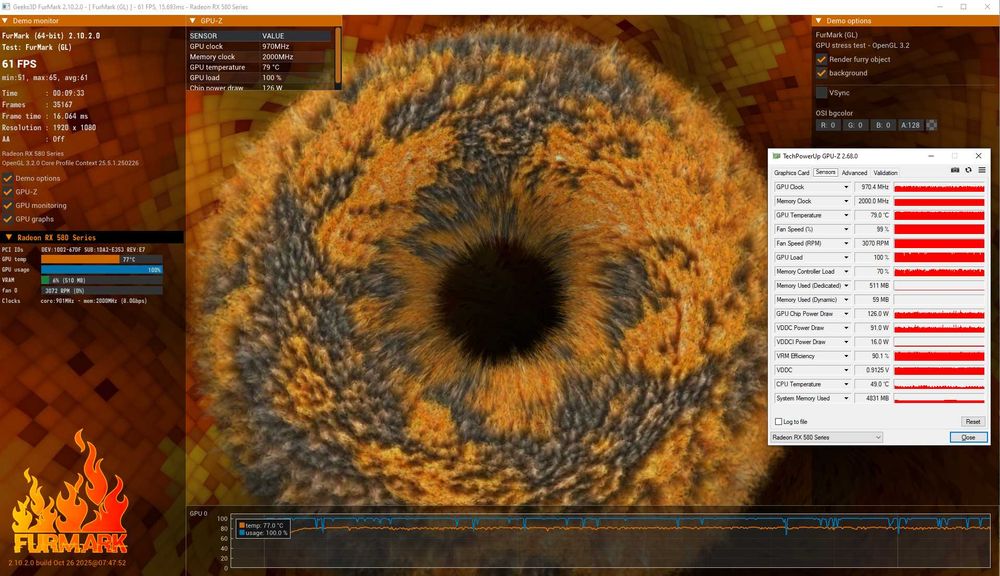Image resolution: width=1000 pixels, height=576 pixels.
Task: Adjust the R: 0 bgcolor field
Action: coord(827,125)
